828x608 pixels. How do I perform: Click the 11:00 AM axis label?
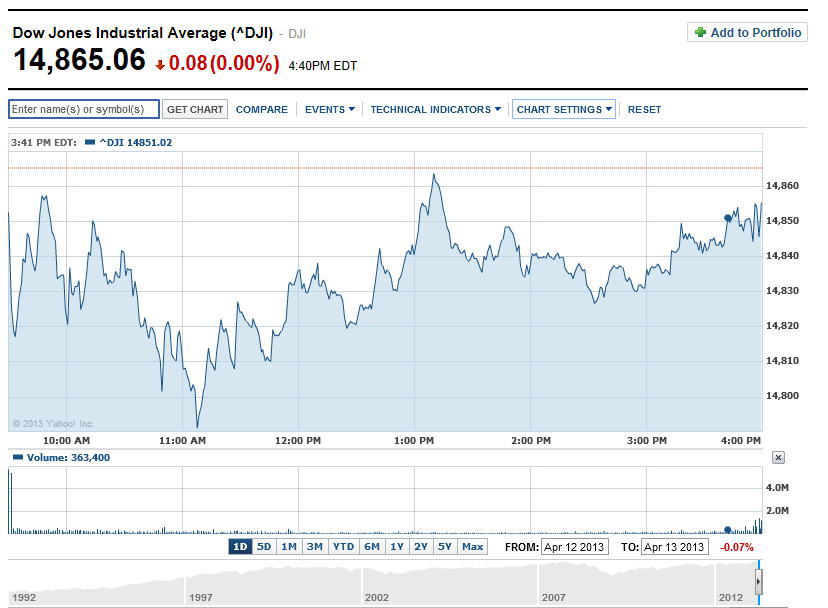tap(182, 440)
